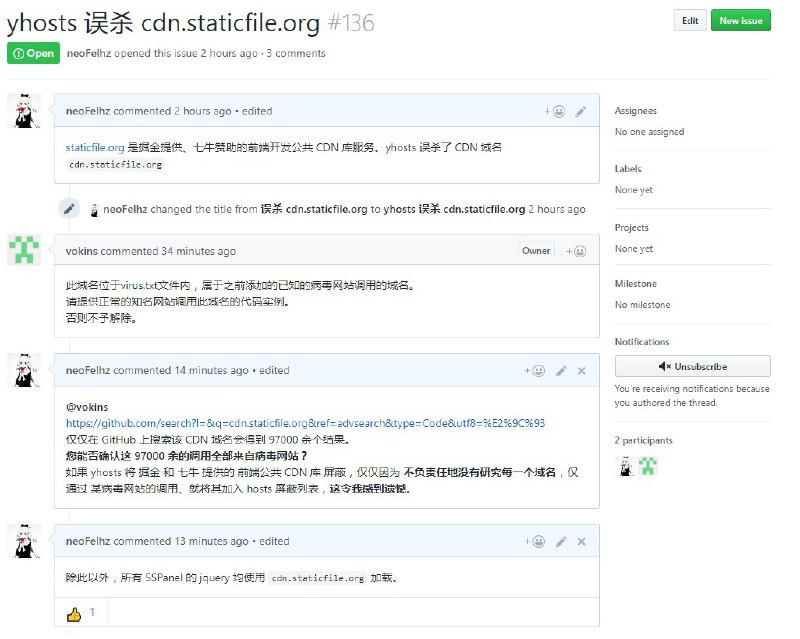Open neoFelhz's avatar on first comment
800x639 pixels.
24,111
